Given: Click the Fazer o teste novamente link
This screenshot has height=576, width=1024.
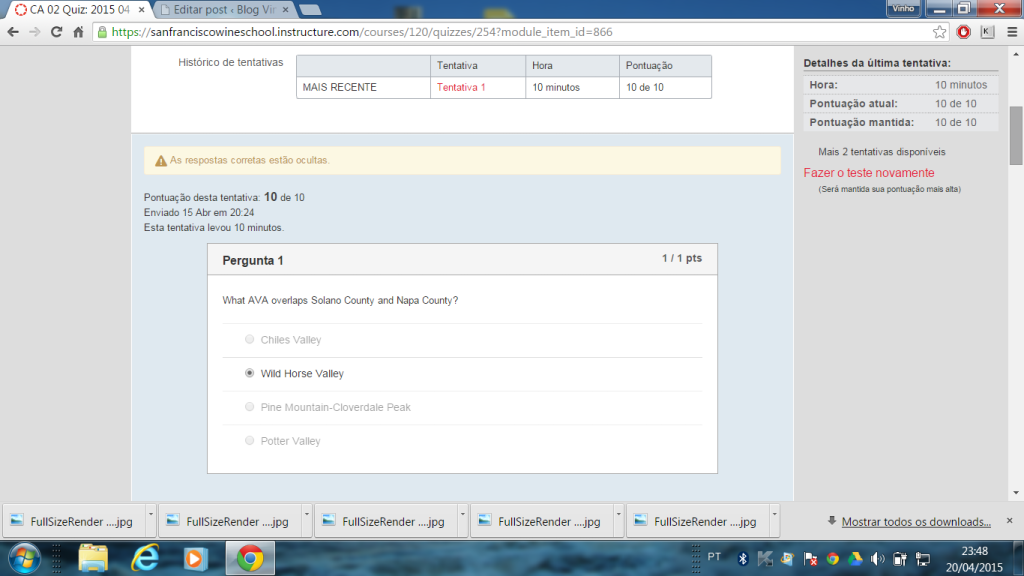Looking at the screenshot, I should 868,173.
